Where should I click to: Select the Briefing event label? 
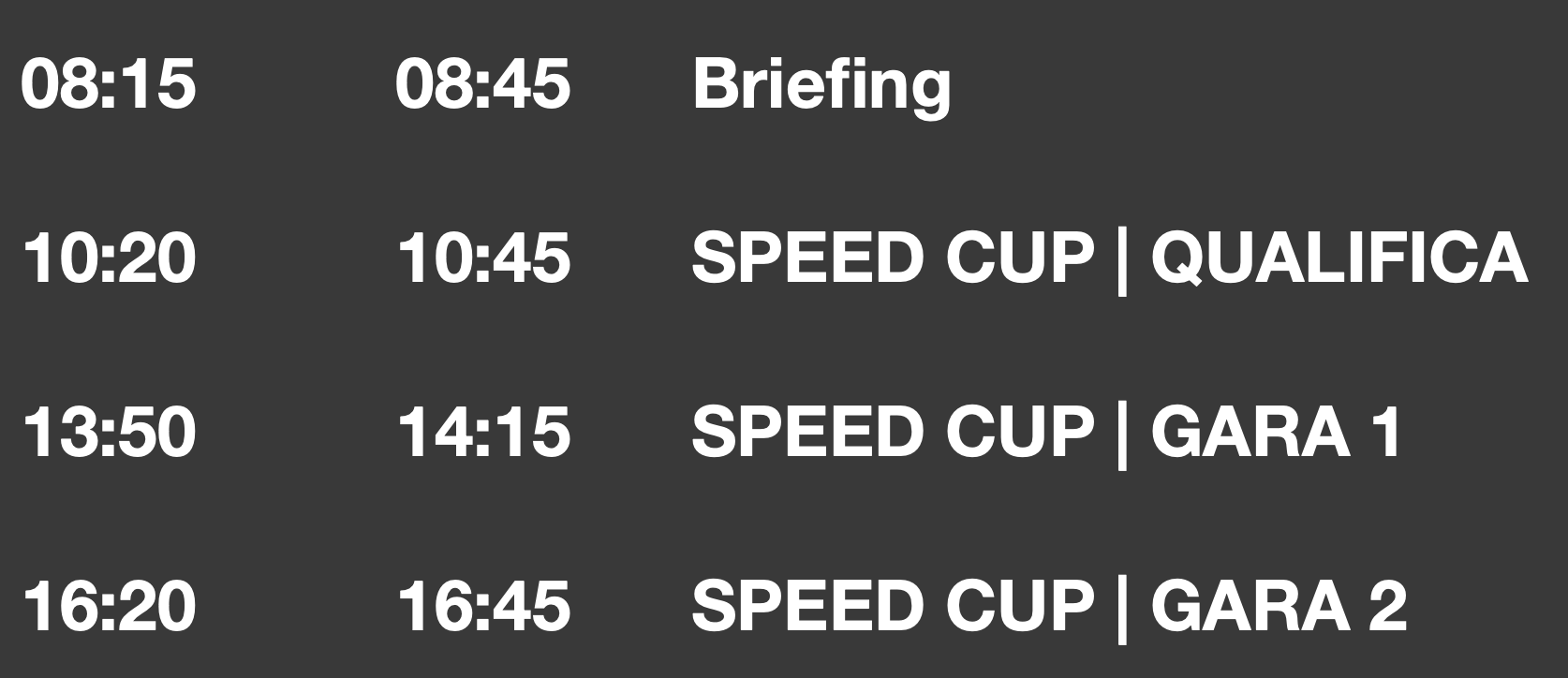821,84
